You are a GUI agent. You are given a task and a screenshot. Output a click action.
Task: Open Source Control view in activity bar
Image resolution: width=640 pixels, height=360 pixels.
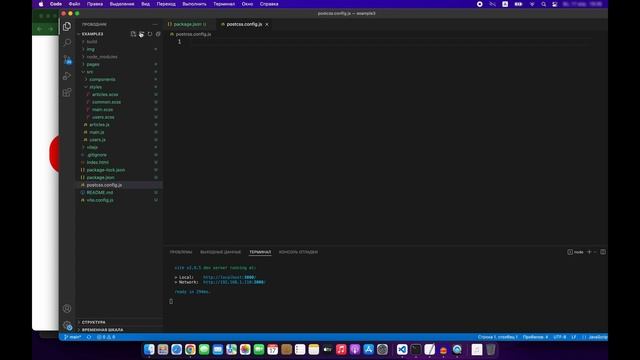click(x=67, y=60)
